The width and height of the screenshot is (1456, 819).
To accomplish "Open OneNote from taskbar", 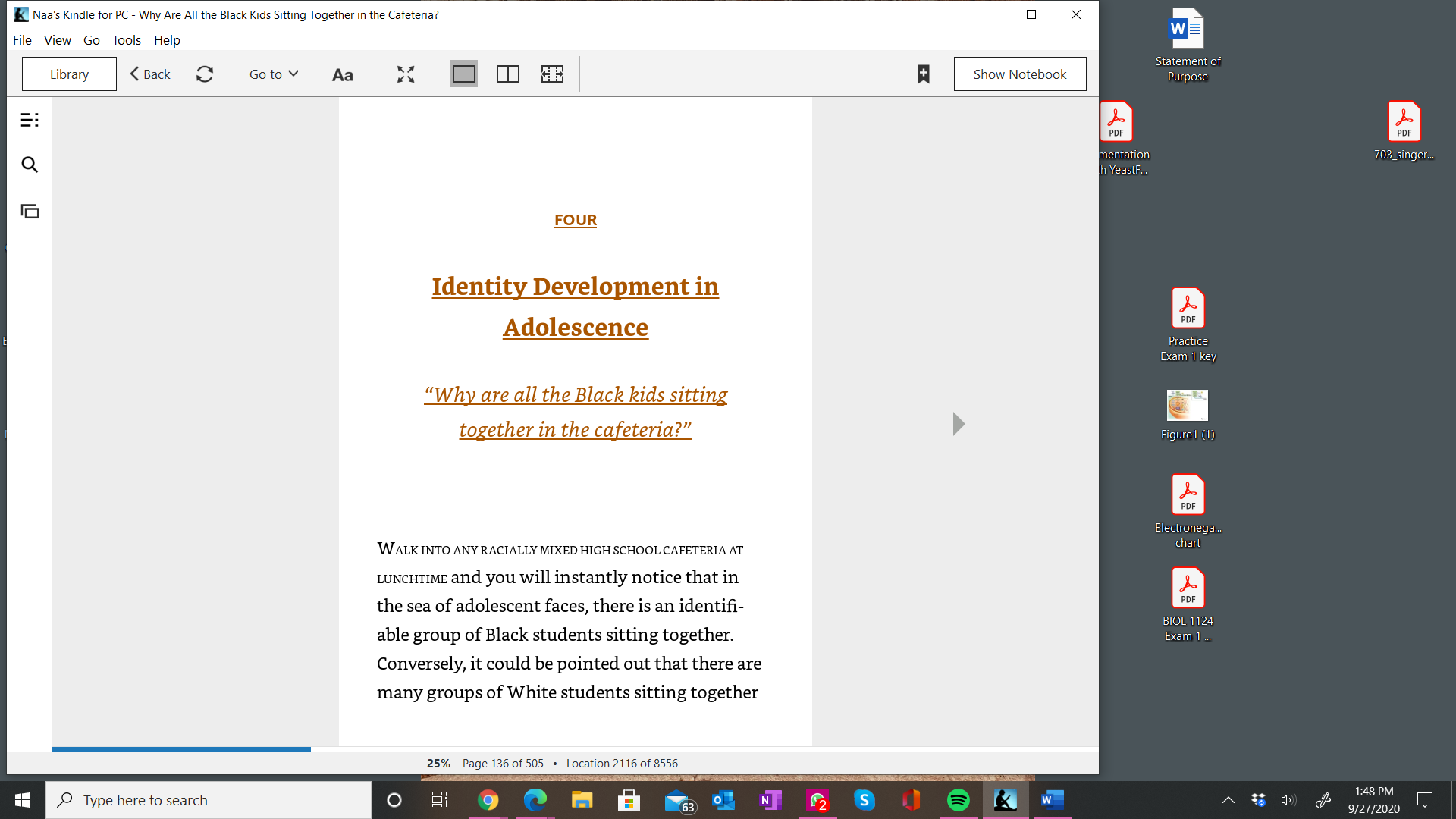I will click(x=770, y=800).
